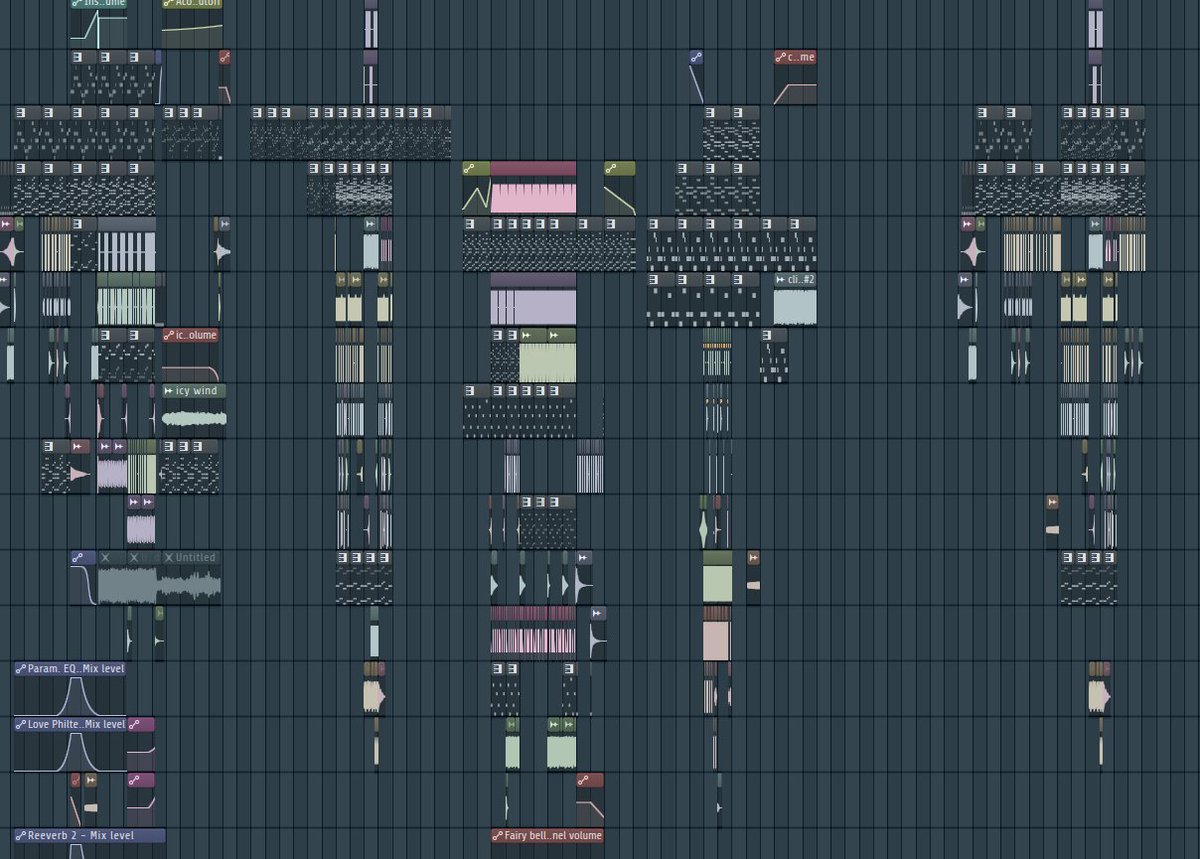
Task: Select the 'icy wind' clip by its name label
Action: point(200,390)
